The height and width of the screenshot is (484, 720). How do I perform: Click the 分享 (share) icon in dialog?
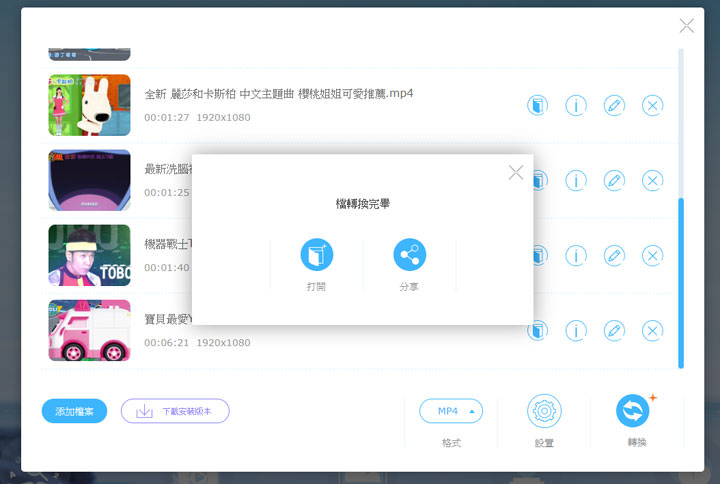(x=410, y=254)
